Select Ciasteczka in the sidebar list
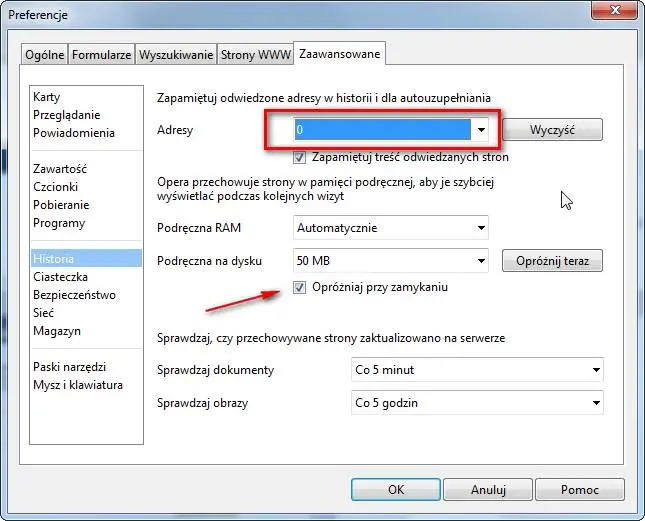This screenshot has height=521, width=645. 60,277
